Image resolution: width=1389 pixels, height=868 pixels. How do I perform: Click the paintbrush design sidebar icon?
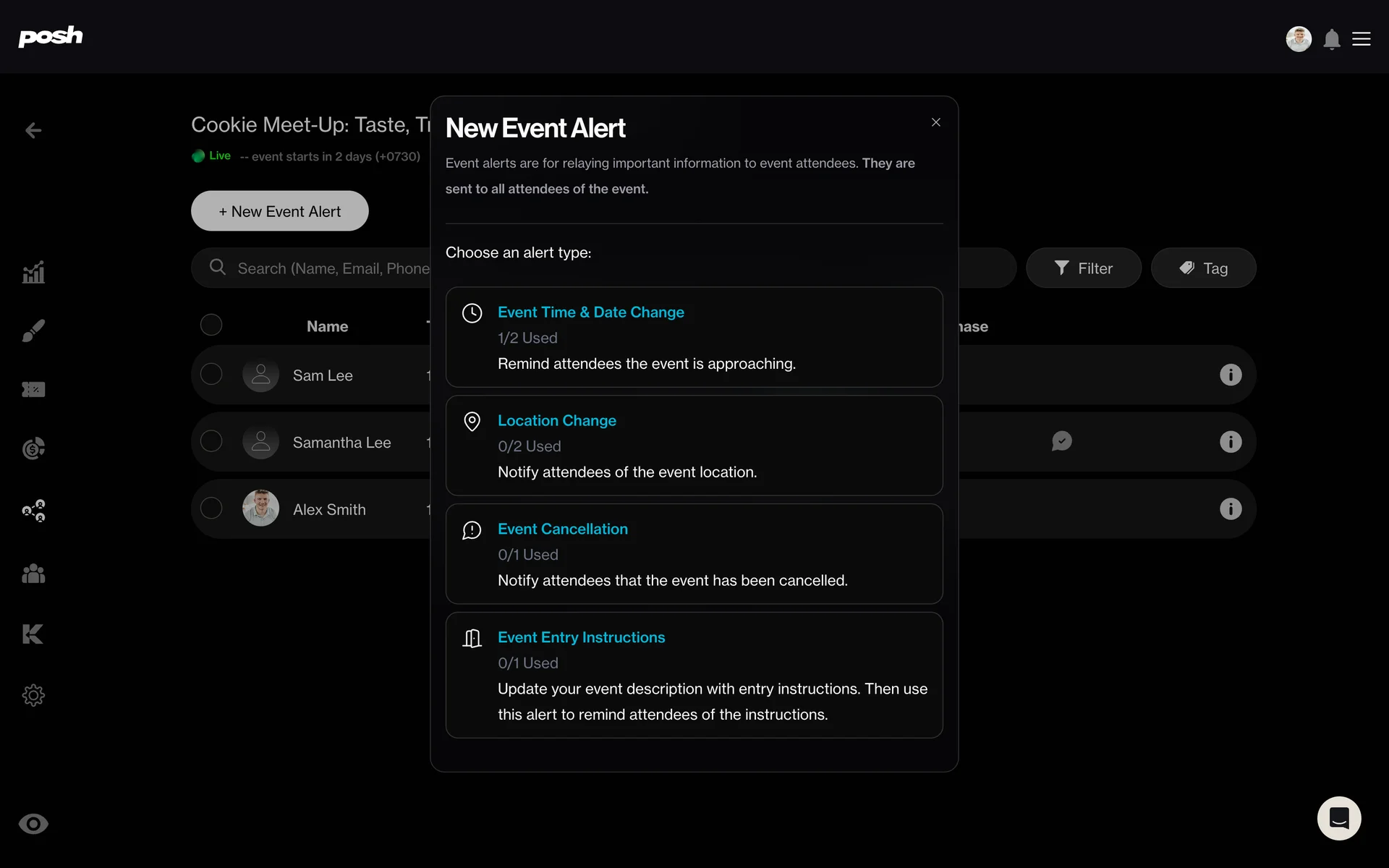coord(33,331)
